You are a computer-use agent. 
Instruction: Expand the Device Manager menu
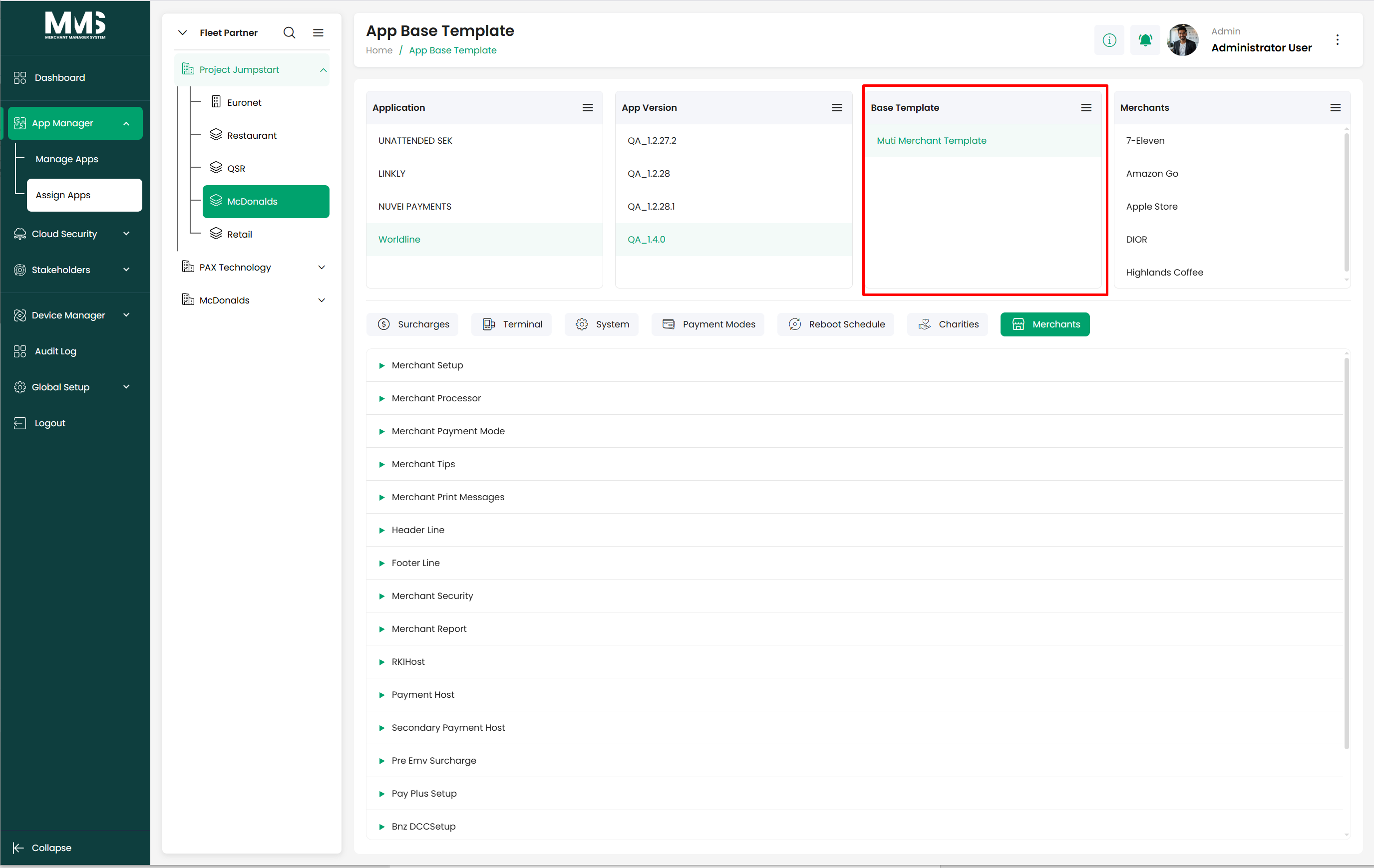(x=75, y=315)
